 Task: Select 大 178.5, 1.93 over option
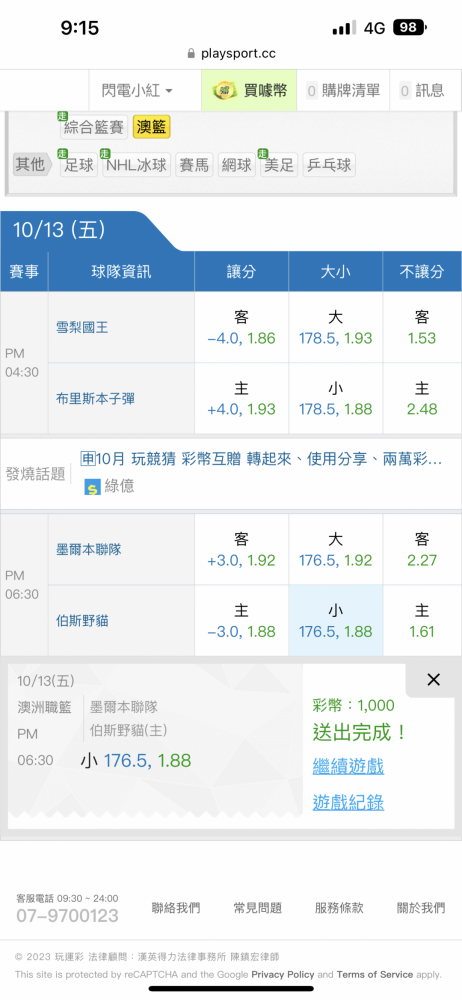point(335,327)
